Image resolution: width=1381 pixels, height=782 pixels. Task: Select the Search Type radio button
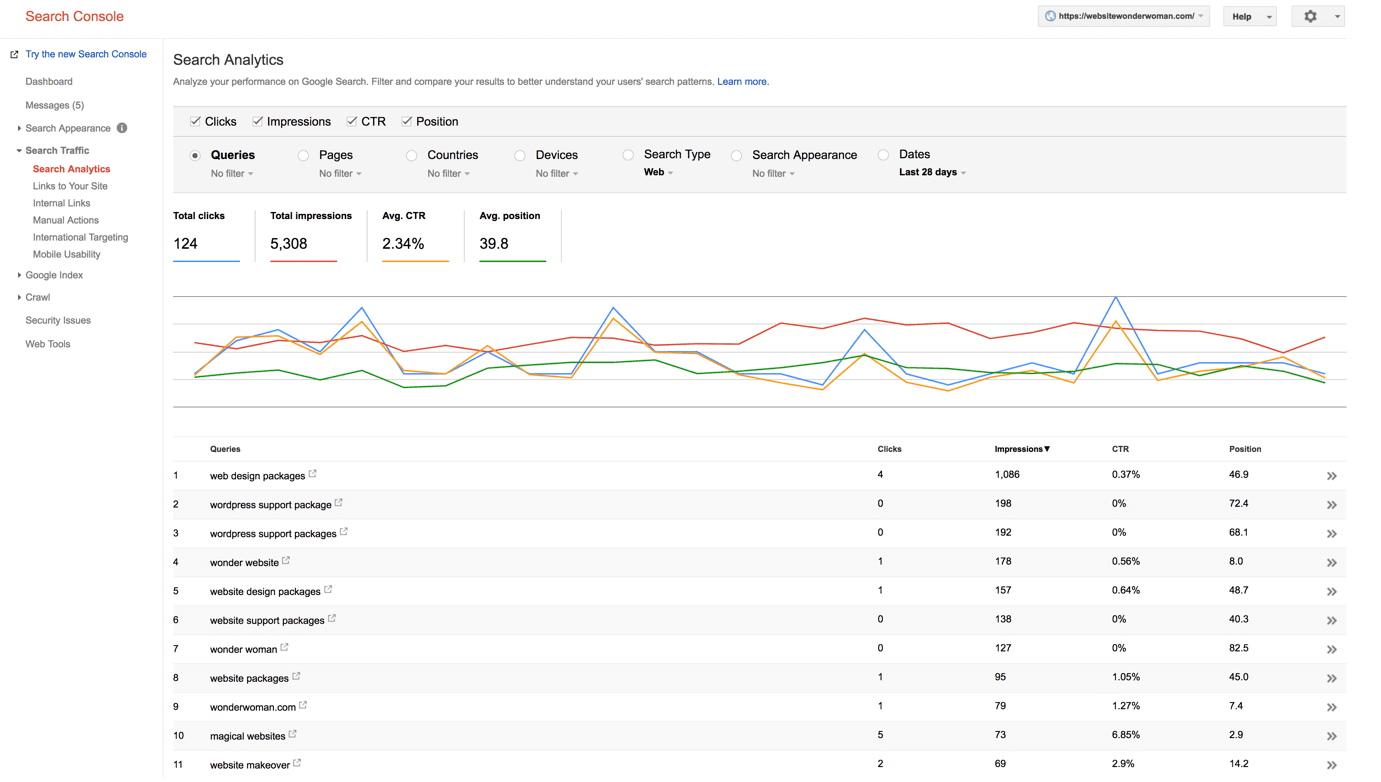pyautogui.click(x=628, y=155)
